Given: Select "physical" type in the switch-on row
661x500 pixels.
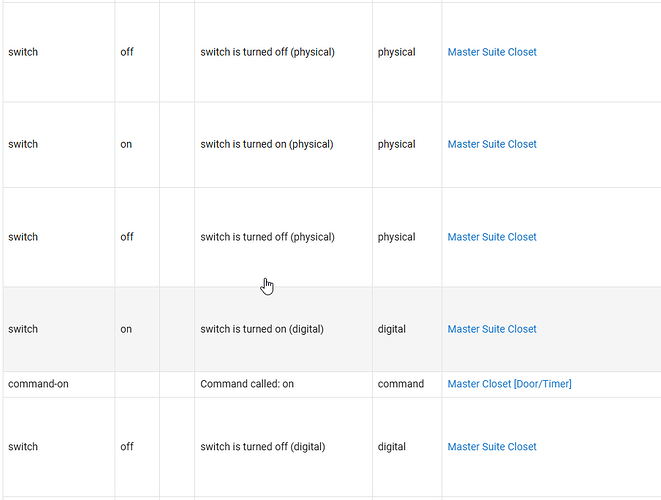Looking at the screenshot, I should coord(396,144).
